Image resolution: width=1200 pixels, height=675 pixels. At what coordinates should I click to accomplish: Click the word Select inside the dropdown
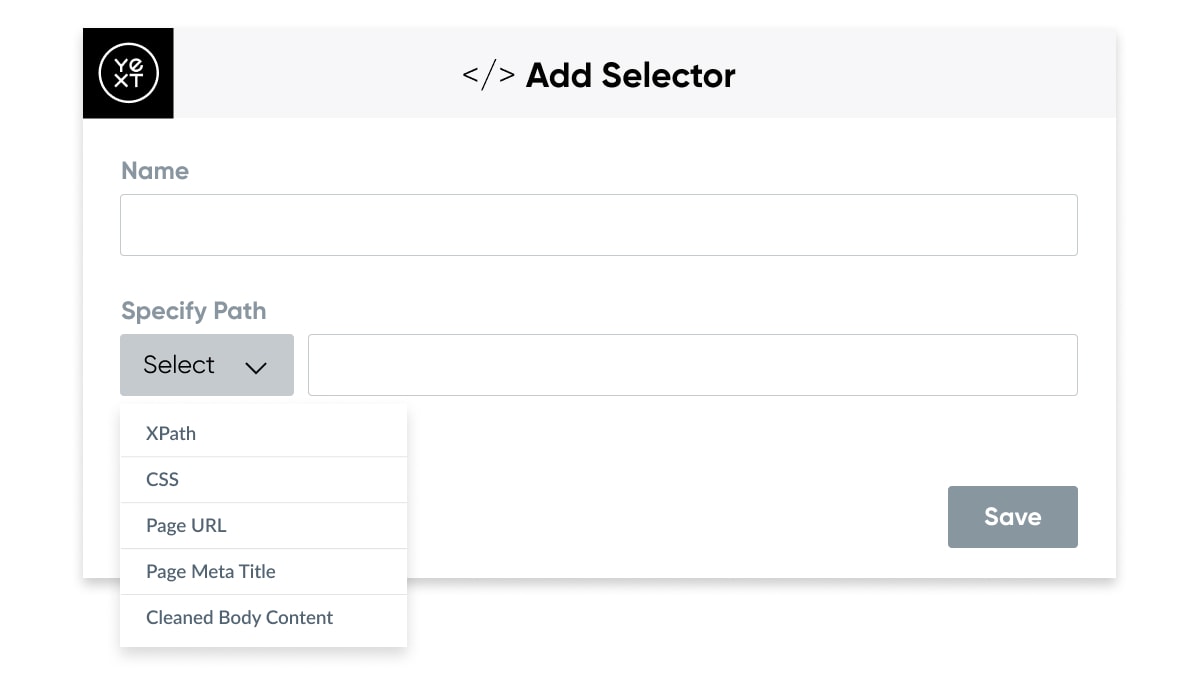179,365
